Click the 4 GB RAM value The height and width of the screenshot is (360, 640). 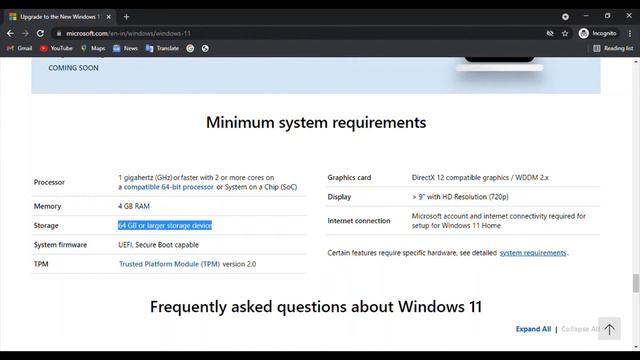click(x=134, y=206)
